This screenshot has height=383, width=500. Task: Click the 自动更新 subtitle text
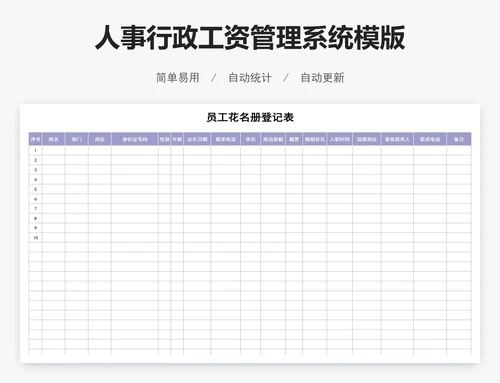[x=322, y=78]
